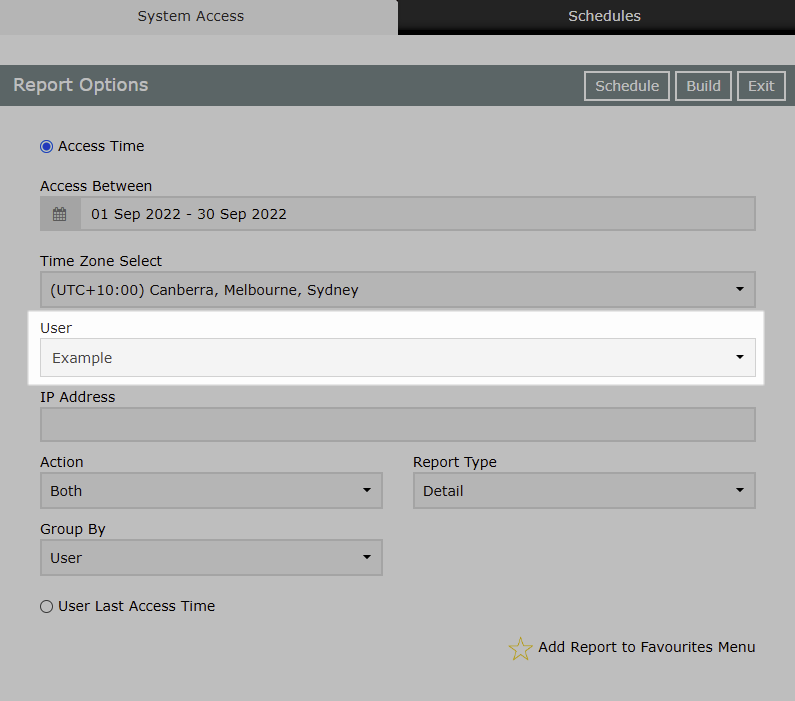Switch to the System Access tab

click(x=198, y=17)
